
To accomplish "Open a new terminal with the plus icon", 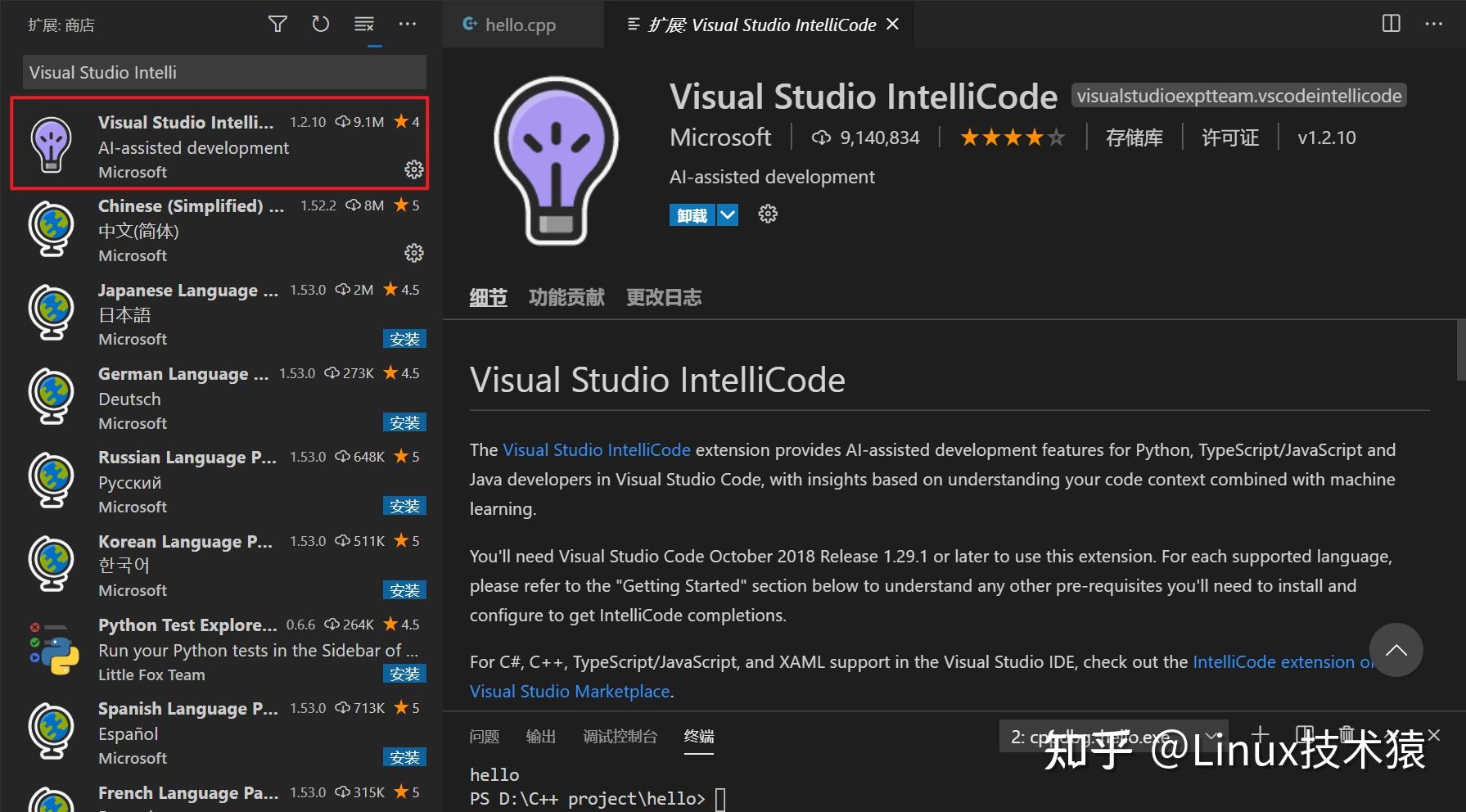I will pos(1261,735).
